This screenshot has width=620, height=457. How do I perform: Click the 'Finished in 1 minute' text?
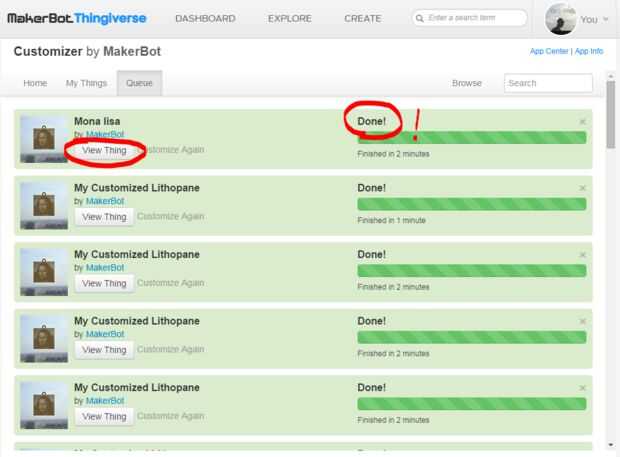[391, 220]
